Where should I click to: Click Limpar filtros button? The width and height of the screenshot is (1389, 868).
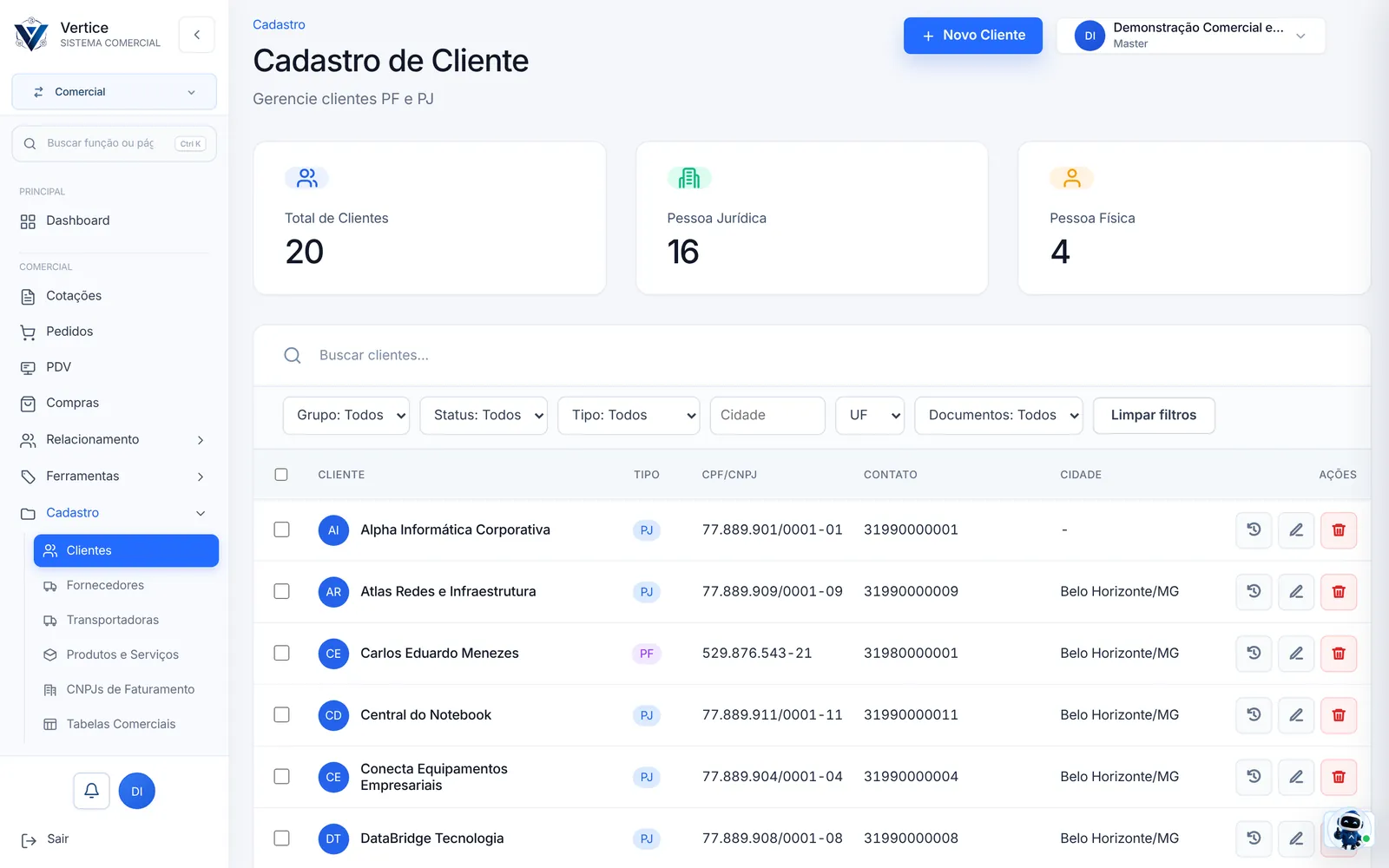1154,415
